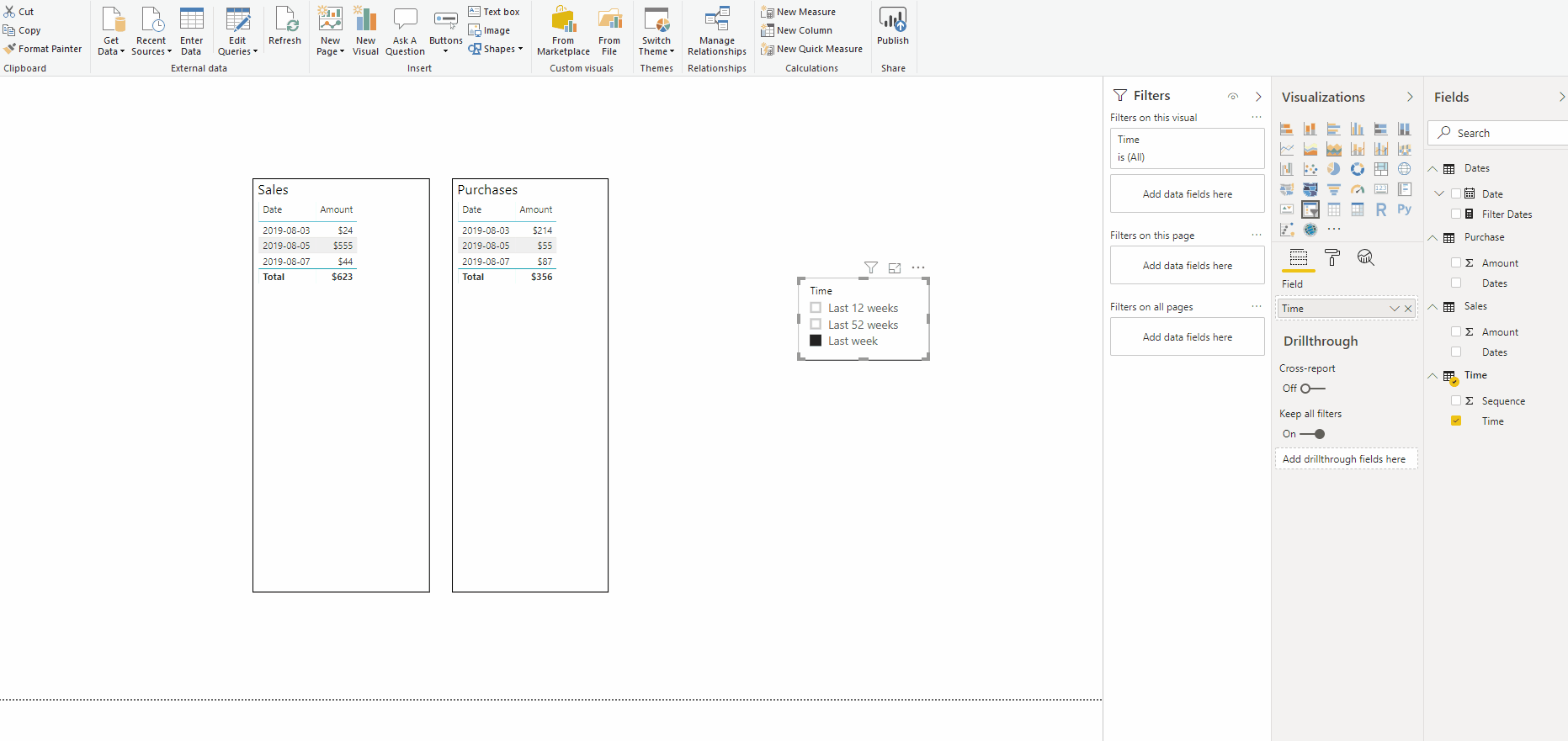Image resolution: width=1568 pixels, height=741 pixels.
Task: Click the Refresh icon in the ribbon
Action: [284, 25]
